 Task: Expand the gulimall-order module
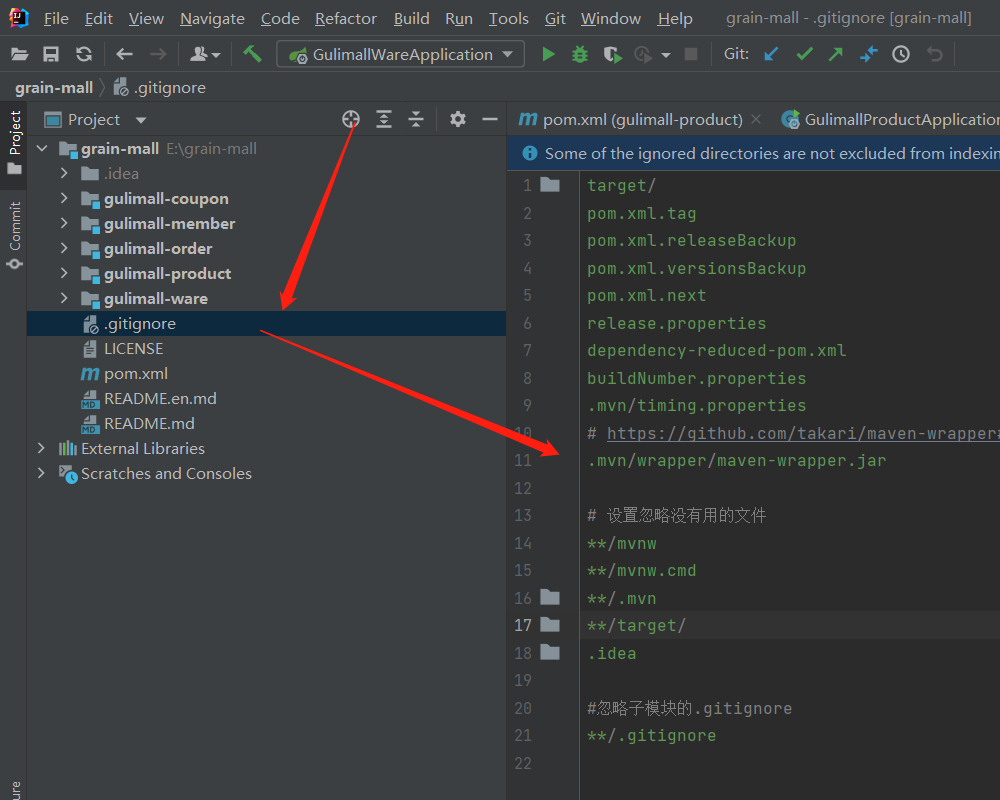64,248
